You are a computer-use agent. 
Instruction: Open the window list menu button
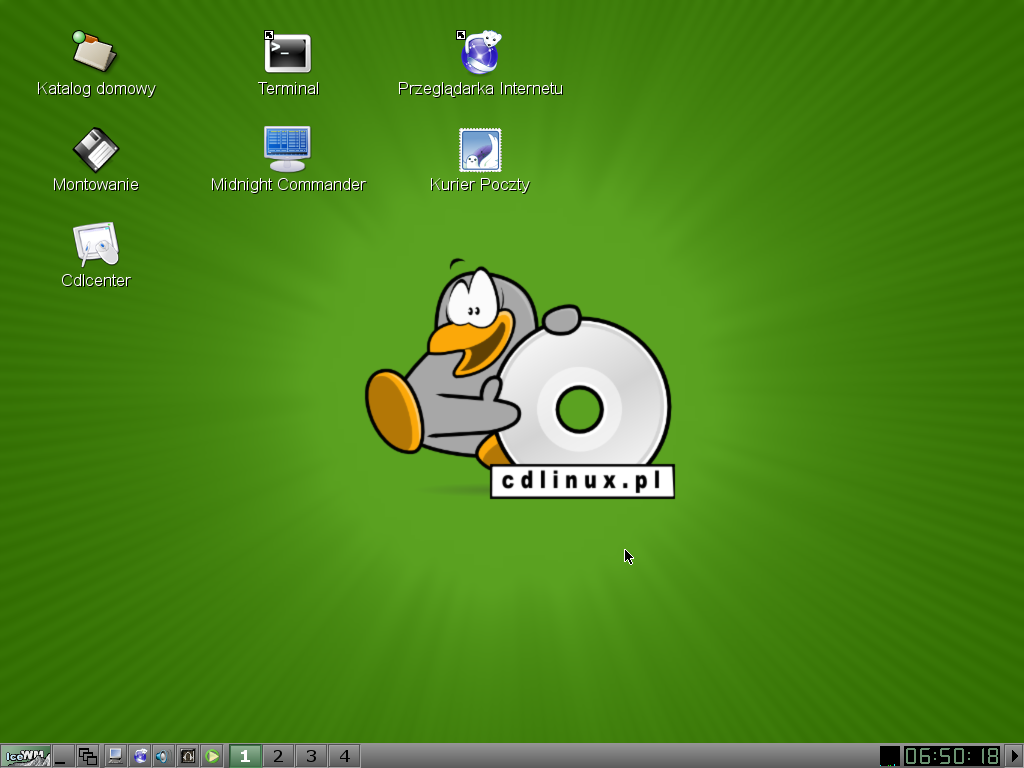[x=88, y=756]
